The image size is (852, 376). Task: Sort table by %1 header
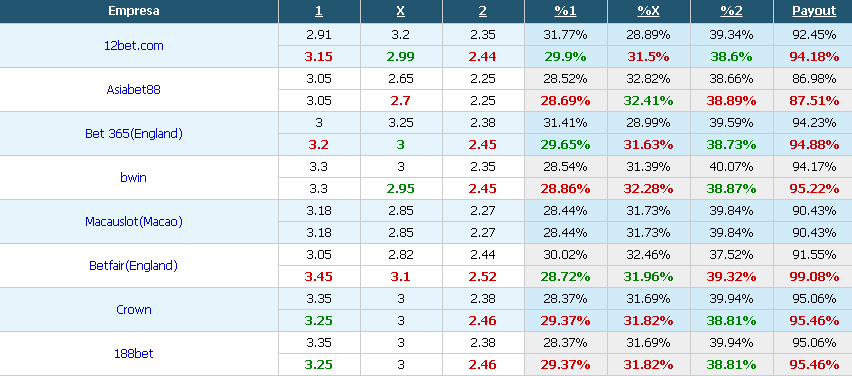point(565,11)
